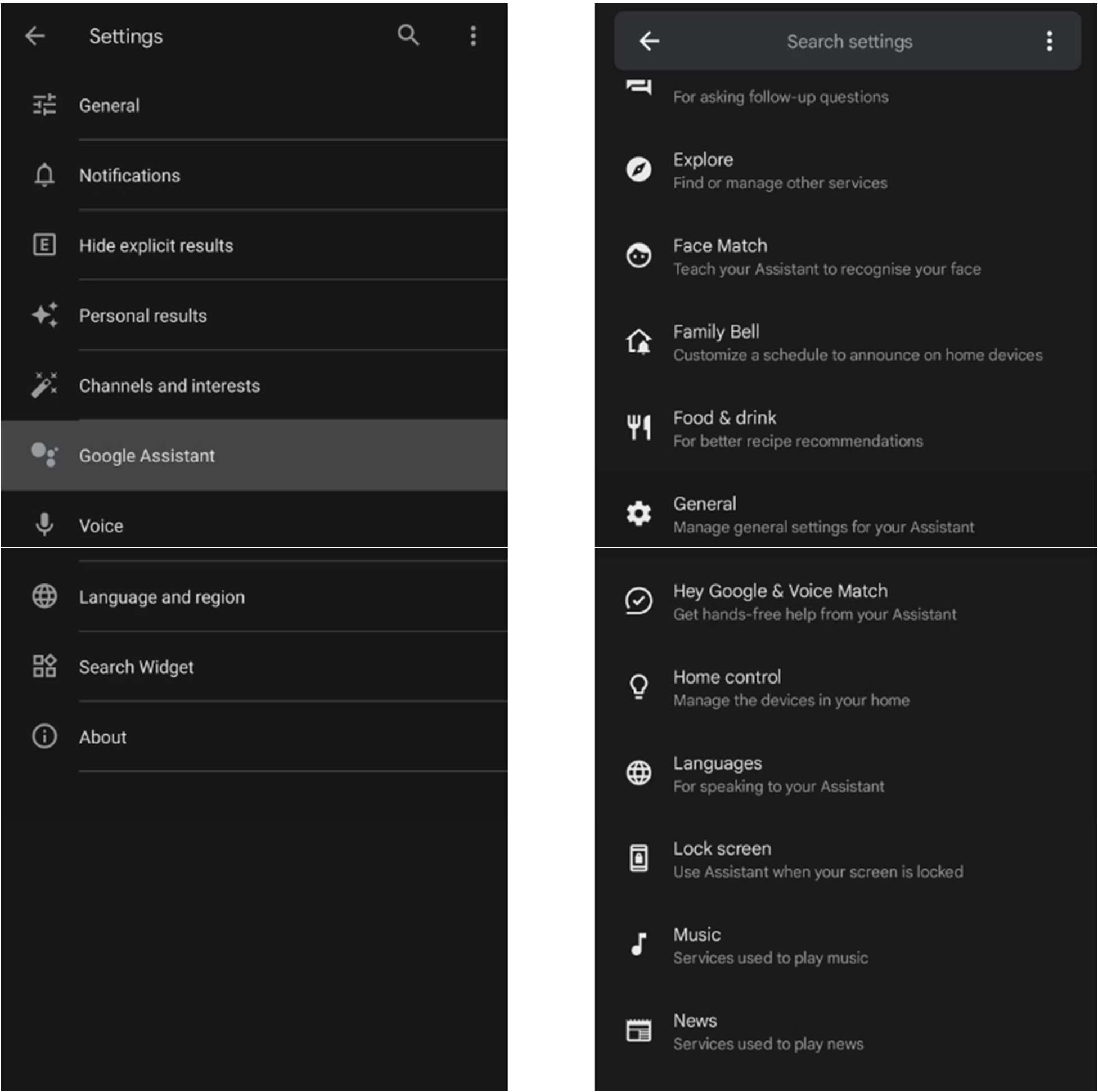
Task: Open the three-dot overflow menu in Settings
Action: pos(473,36)
